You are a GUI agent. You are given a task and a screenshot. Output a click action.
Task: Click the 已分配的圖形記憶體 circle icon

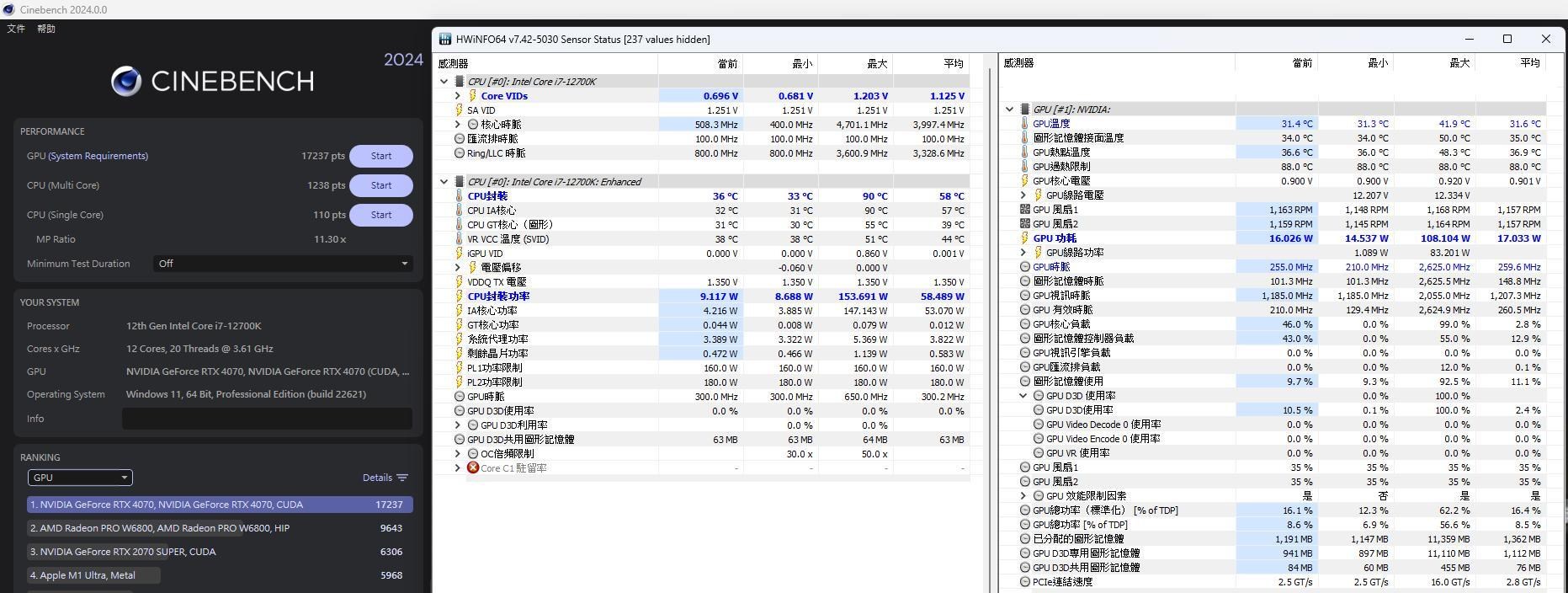pyautogui.click(x=1025, y=539)
